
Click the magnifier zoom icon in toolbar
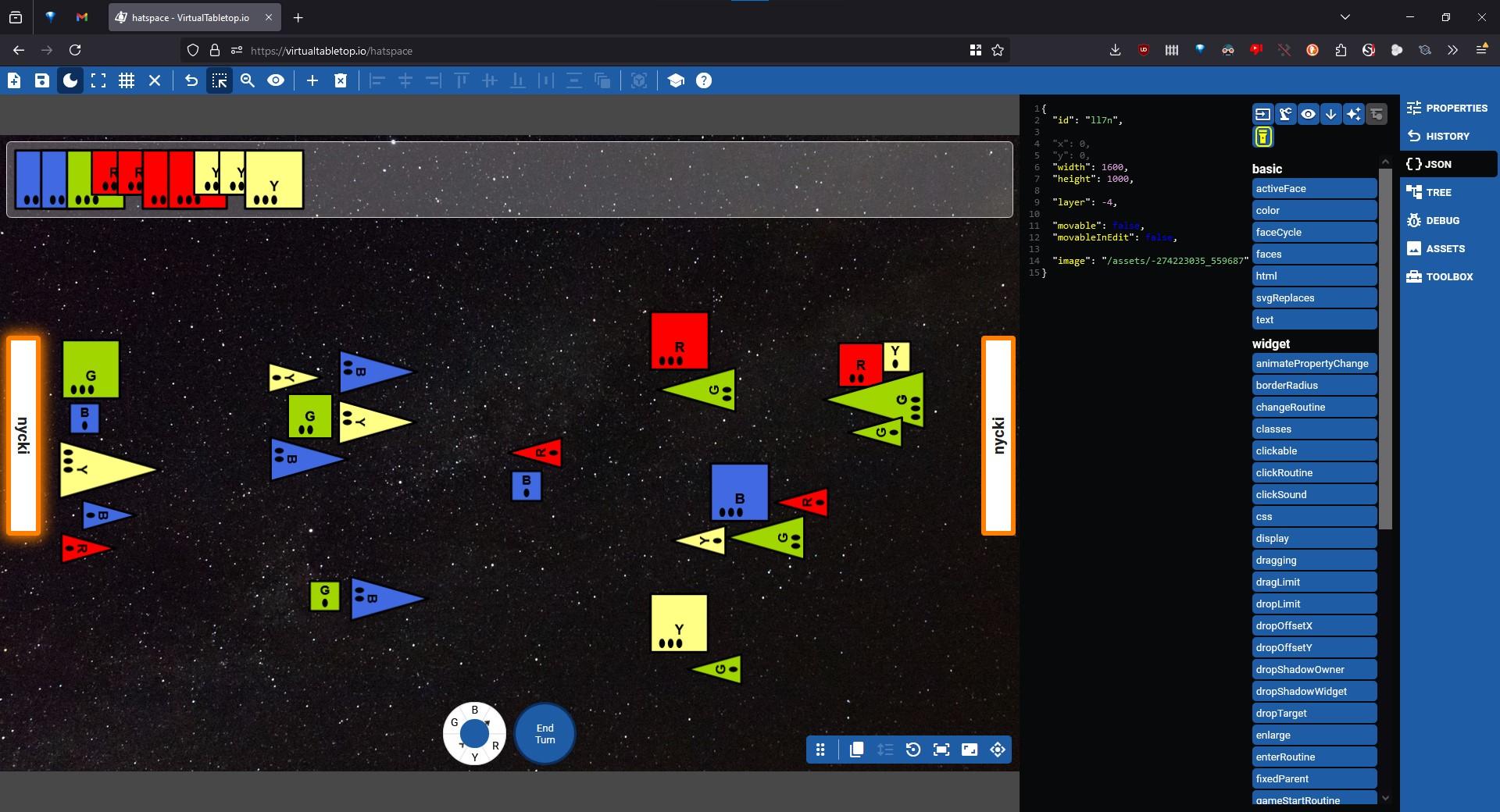tap(248, 80)
